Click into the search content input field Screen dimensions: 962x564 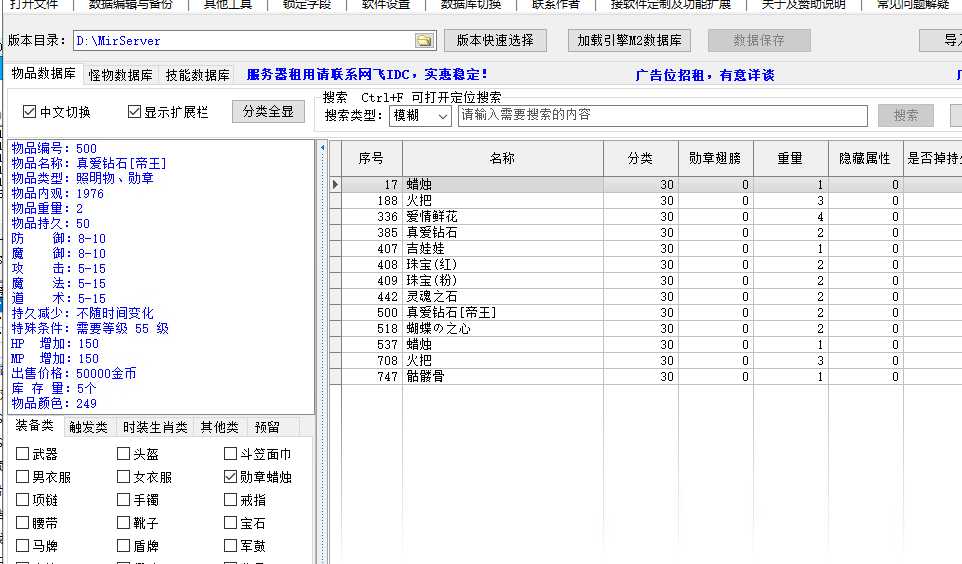660,116
